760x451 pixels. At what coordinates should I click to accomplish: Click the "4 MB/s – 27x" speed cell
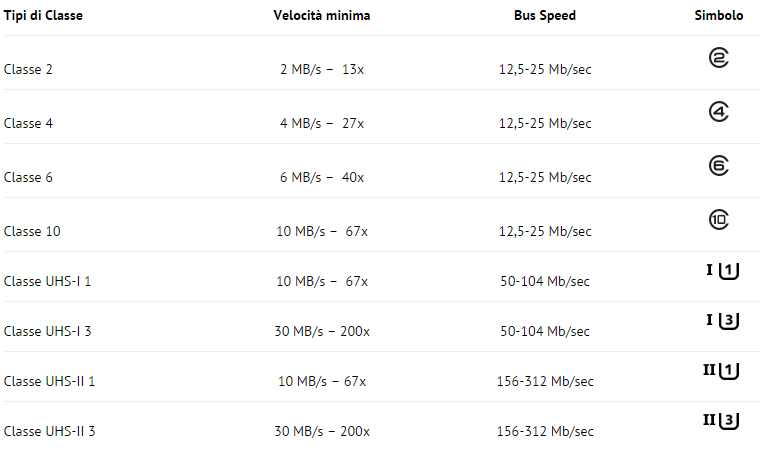322,123
